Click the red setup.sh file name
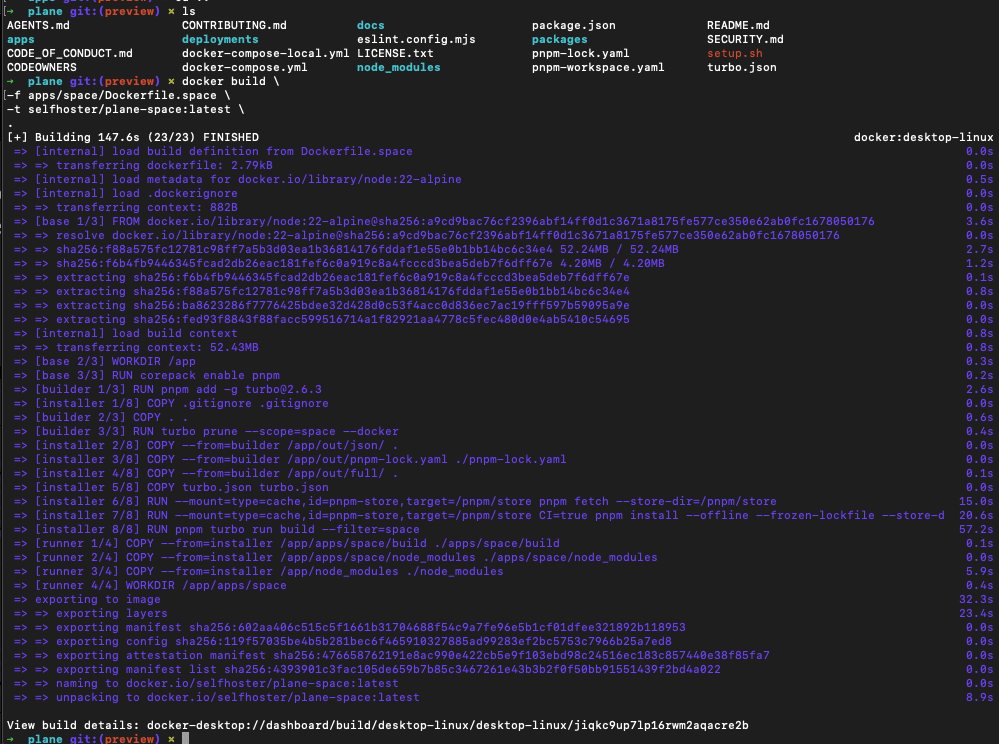Image resolution: width=999 pixels, height=744 pixels. [x=735, y=54]
